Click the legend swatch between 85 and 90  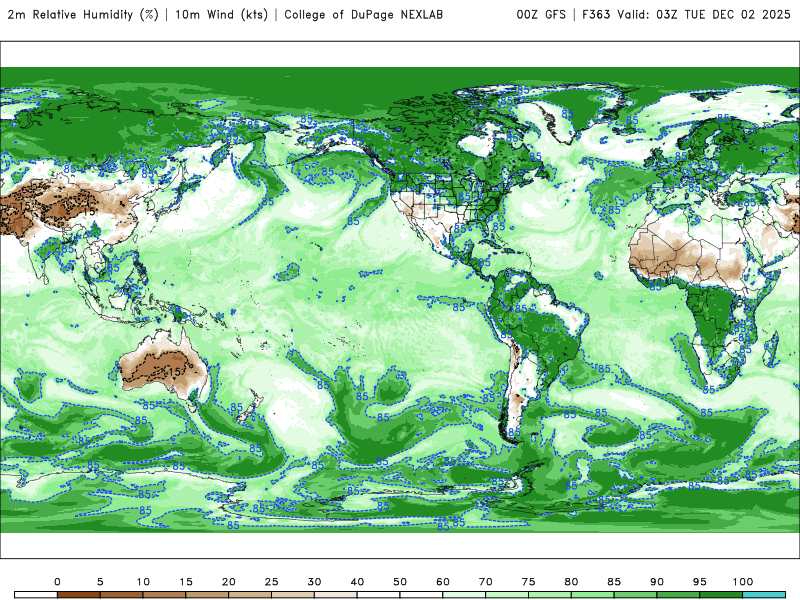coord(636,595)
